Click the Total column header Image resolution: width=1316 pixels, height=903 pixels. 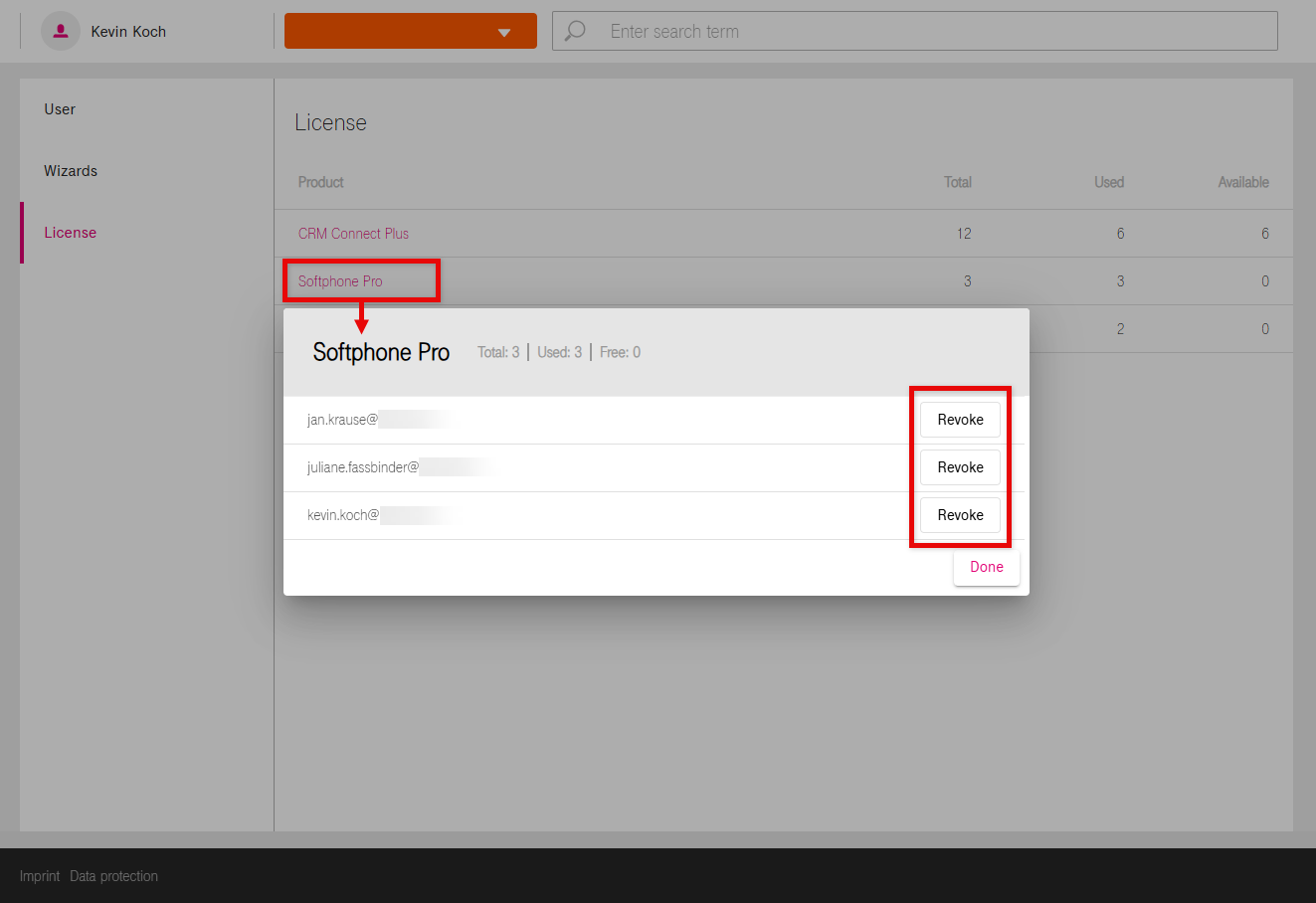(957, 182)
